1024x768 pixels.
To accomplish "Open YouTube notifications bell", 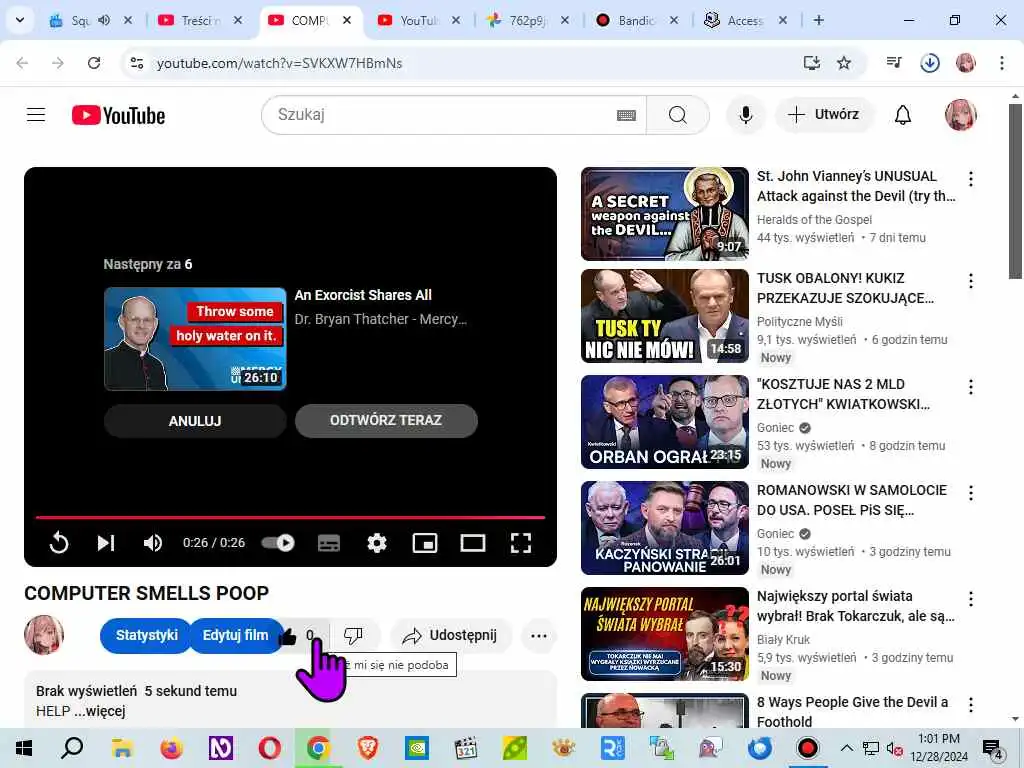I will point(903,115).
